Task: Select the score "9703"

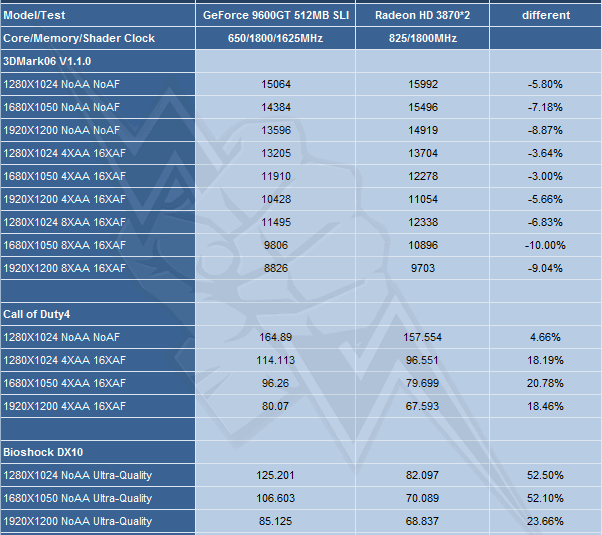Action: click(x=422, y=268)
